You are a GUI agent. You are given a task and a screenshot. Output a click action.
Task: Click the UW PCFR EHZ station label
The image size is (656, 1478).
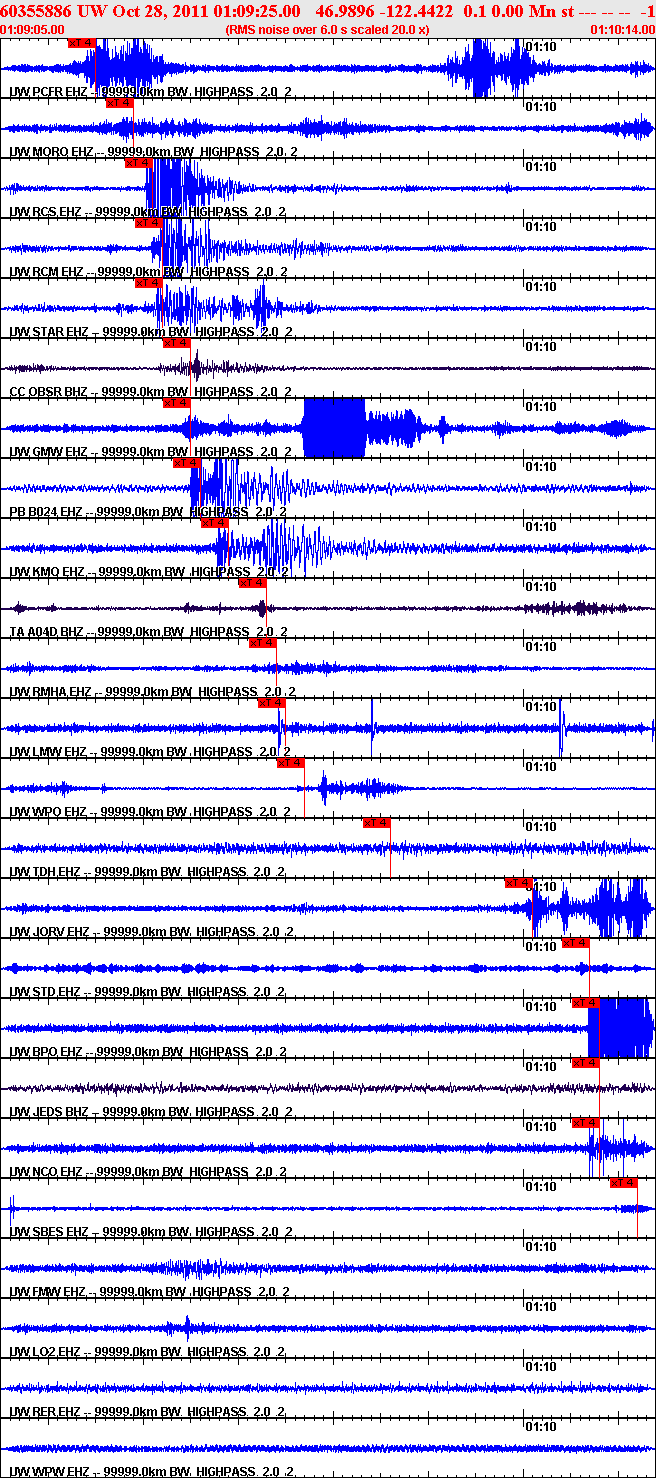pyautogui.click(x=150, y=92)
